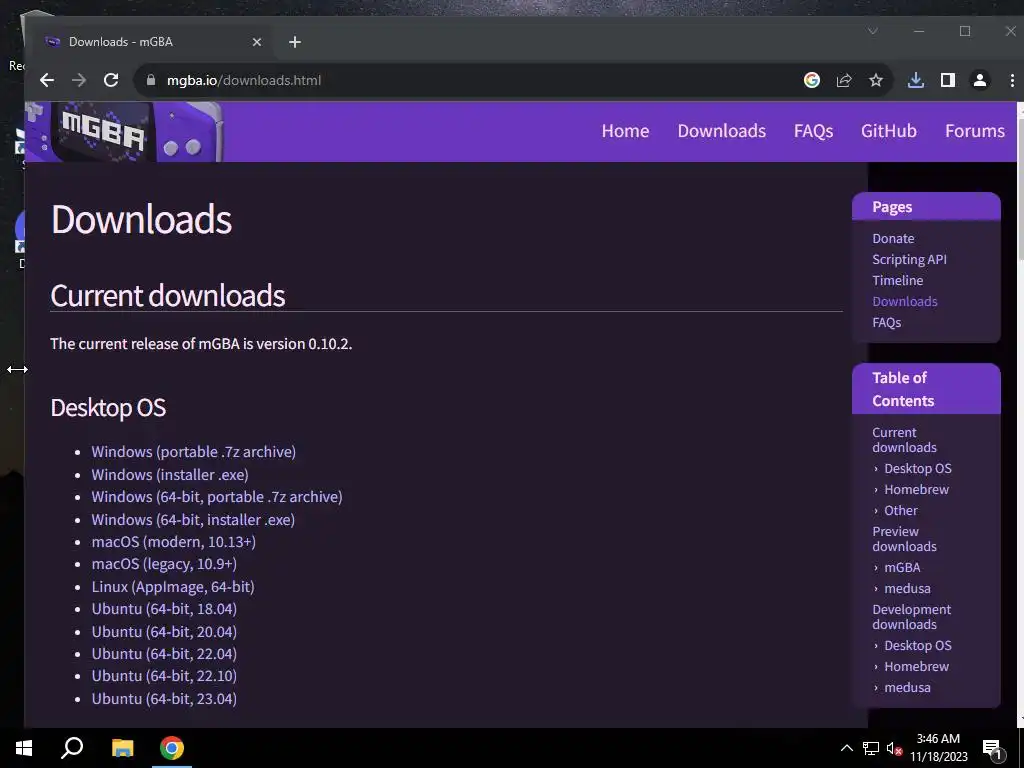Download Ubuntu 64-bit 22.10 package
Image resolution: width=1024 pixels, height=768 pixels.
pyautogui.click(x=164, y=676)
